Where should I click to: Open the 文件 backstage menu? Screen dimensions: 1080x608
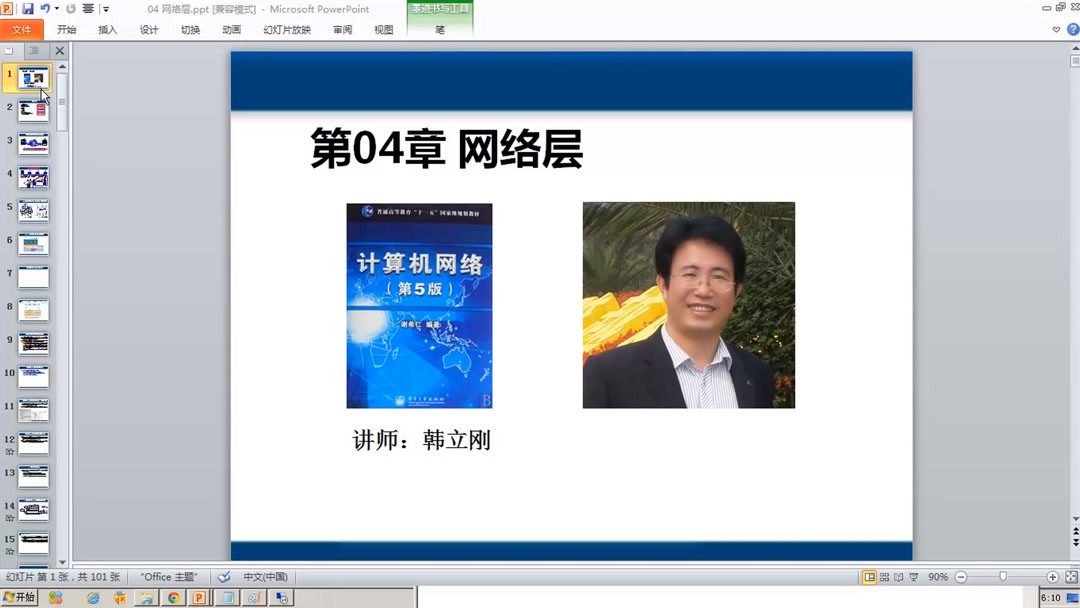(23, 29)
